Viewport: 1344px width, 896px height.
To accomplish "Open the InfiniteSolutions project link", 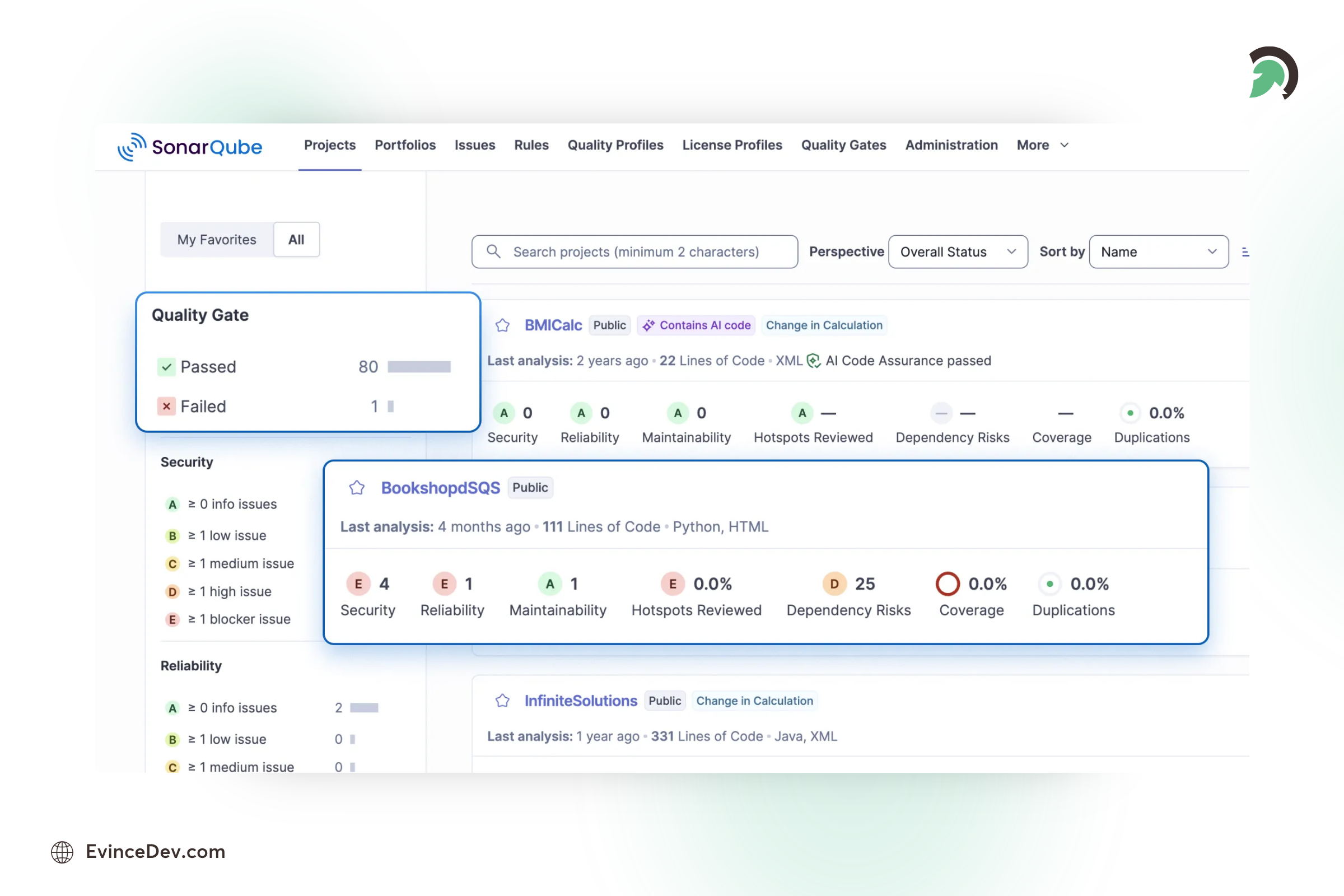I will pos(581,701).
